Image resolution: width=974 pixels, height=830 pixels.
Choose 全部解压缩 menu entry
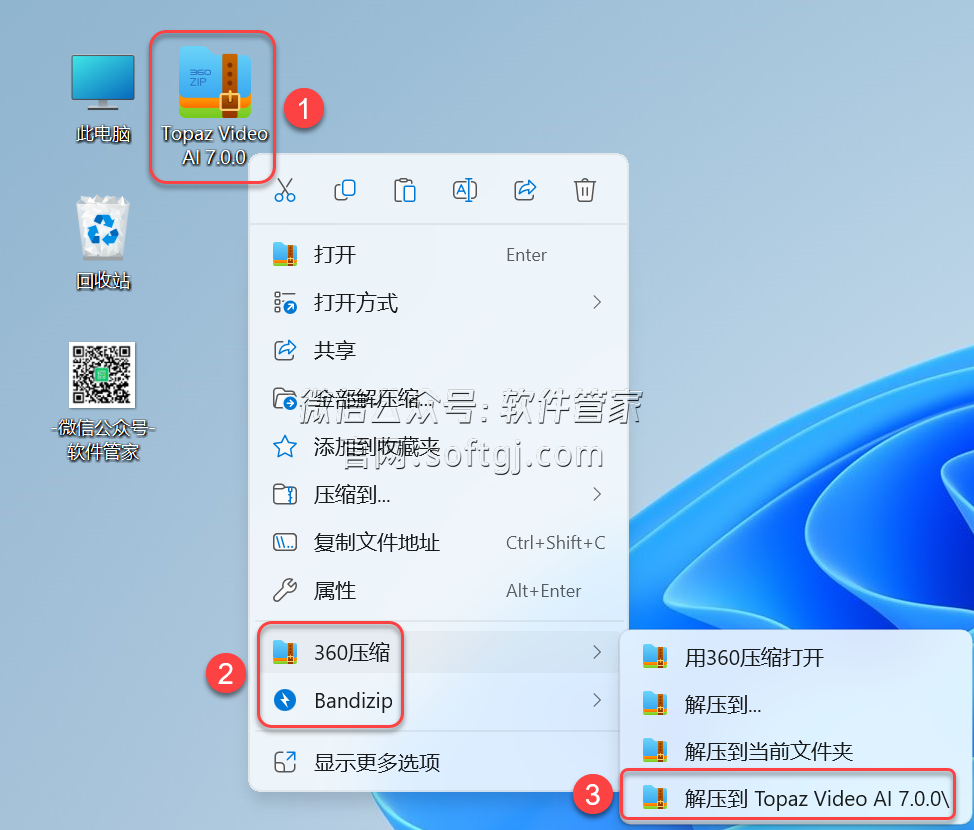coord(440,398)
